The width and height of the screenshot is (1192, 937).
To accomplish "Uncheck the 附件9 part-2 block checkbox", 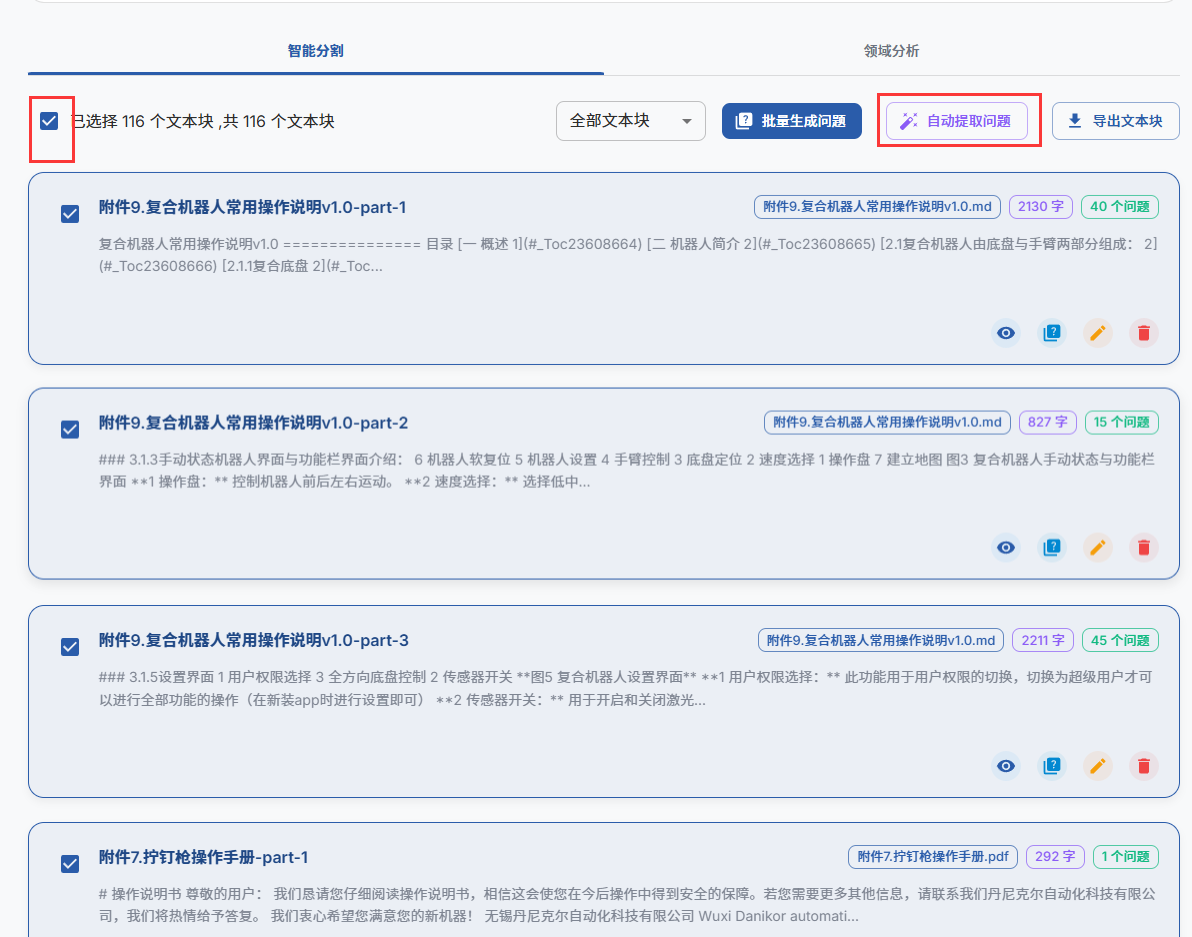I will tap(70, 429).
